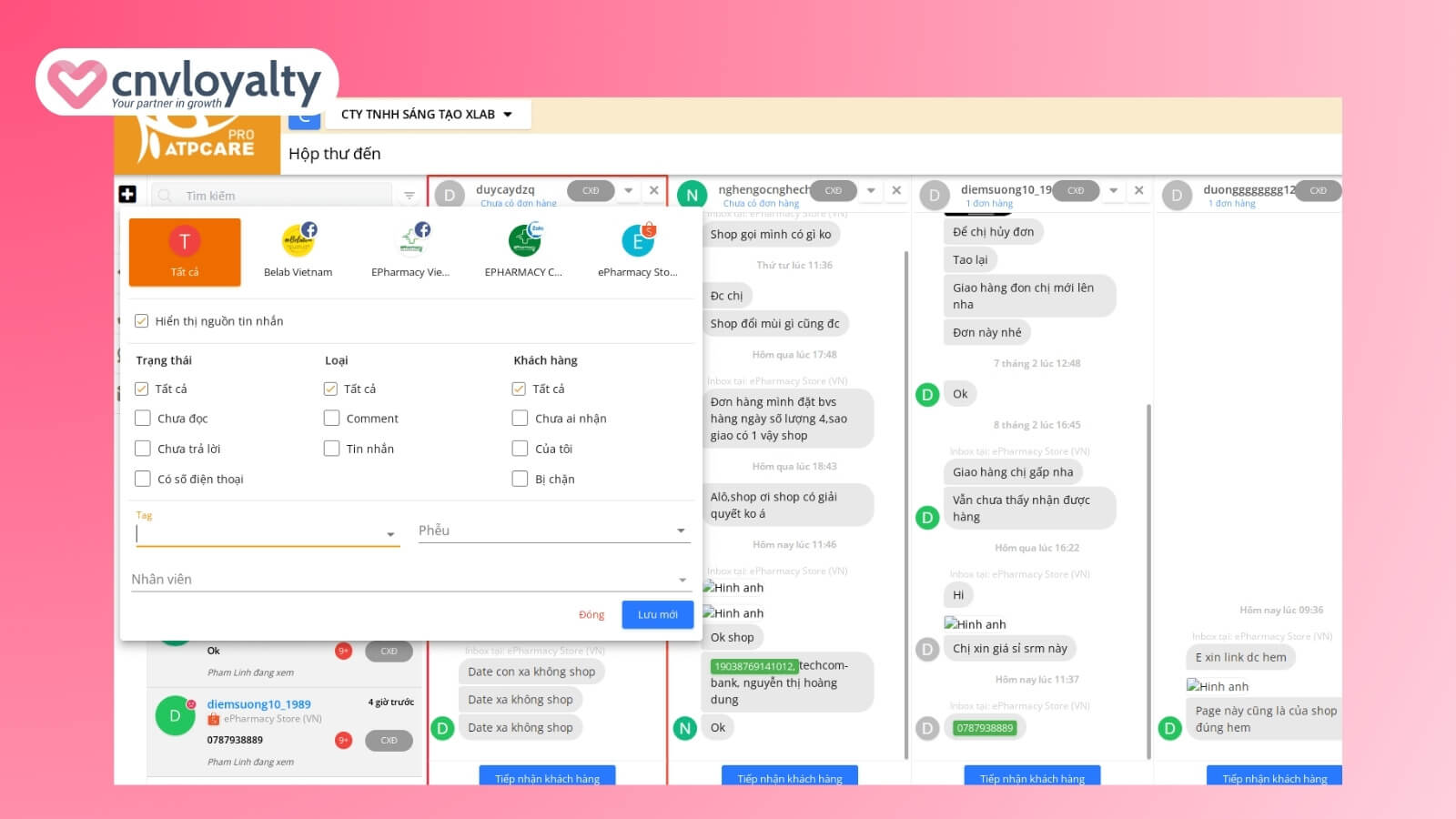The height and width of the screenshot is (819, 1456).
Task: Expand the Nhân viên dropdown
Action: [409, 580]
